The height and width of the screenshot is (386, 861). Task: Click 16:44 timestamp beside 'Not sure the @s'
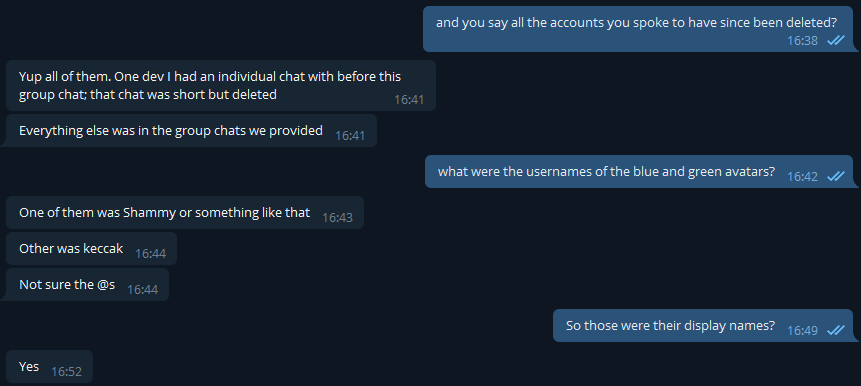142,290
